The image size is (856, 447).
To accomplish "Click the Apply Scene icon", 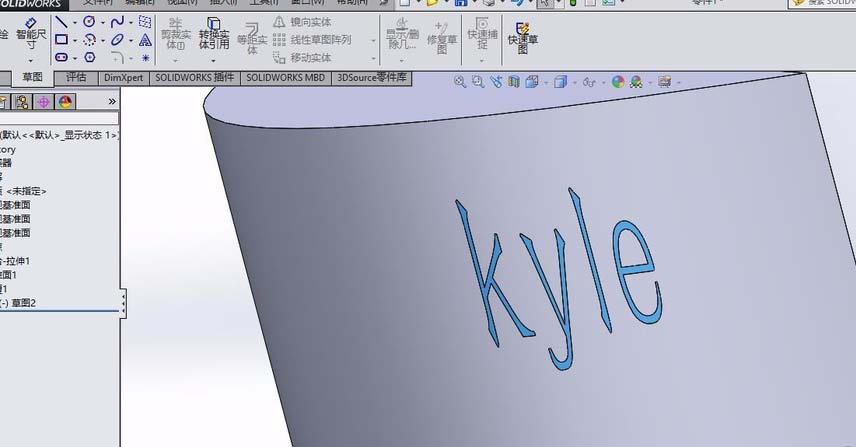I will point(636,82).
